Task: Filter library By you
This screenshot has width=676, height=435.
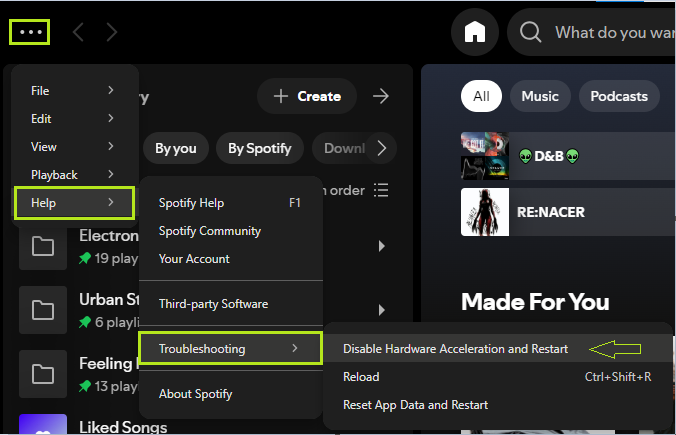Action: tap(176, 148)
